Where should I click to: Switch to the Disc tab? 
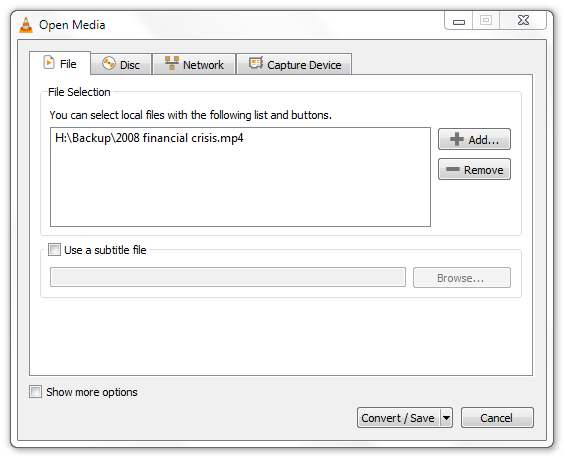click(121, 64)
